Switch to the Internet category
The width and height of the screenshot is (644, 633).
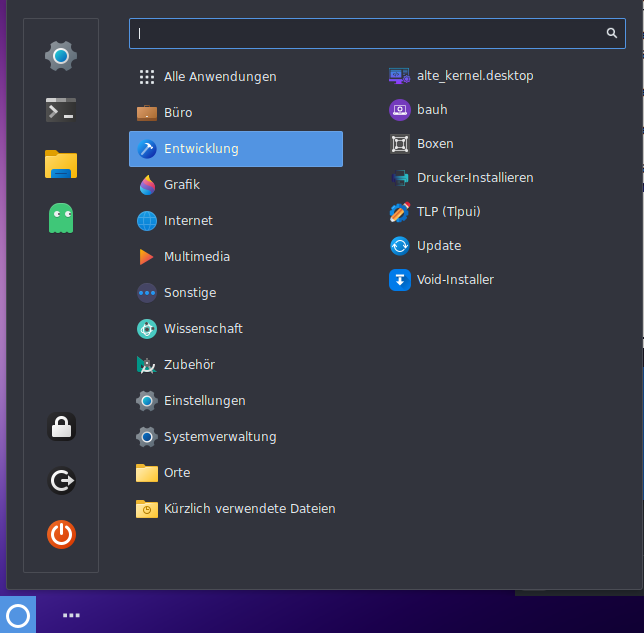point(187,221)
